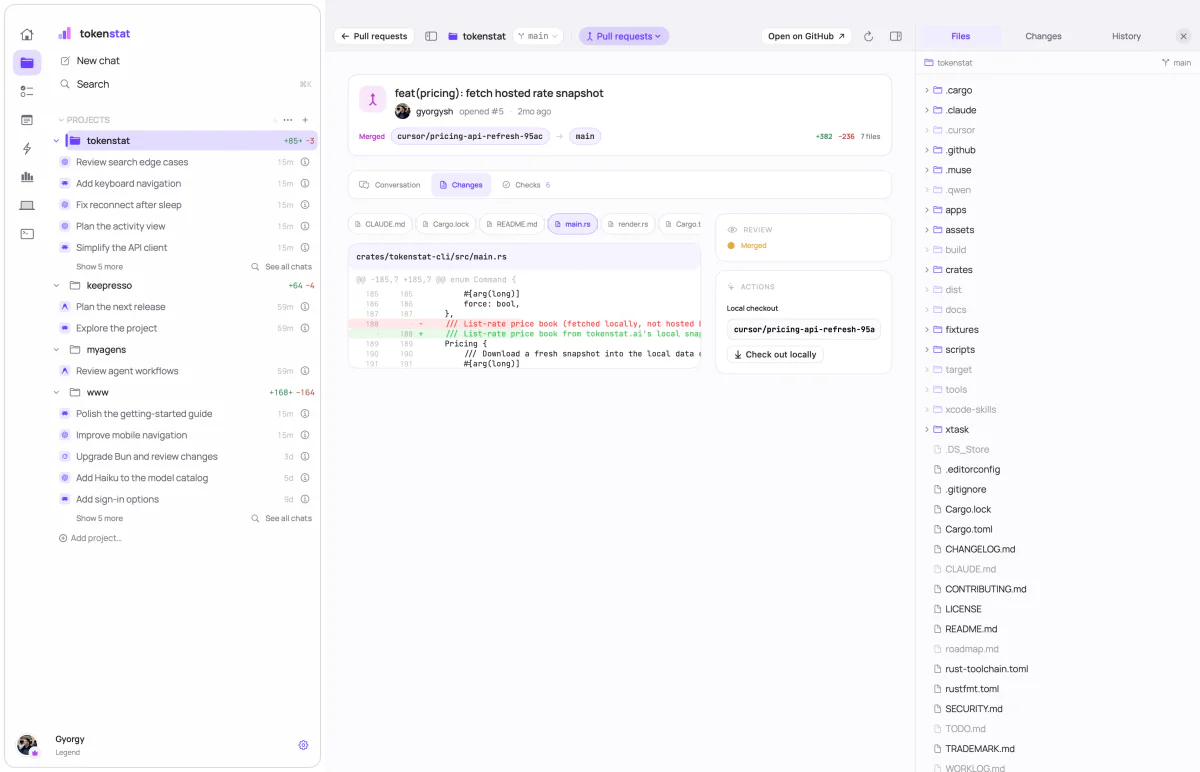The height and width of the screenshot is (772, 1200).
Task: Toggle the left sidebar panel icon
Action: coord(431,36)
